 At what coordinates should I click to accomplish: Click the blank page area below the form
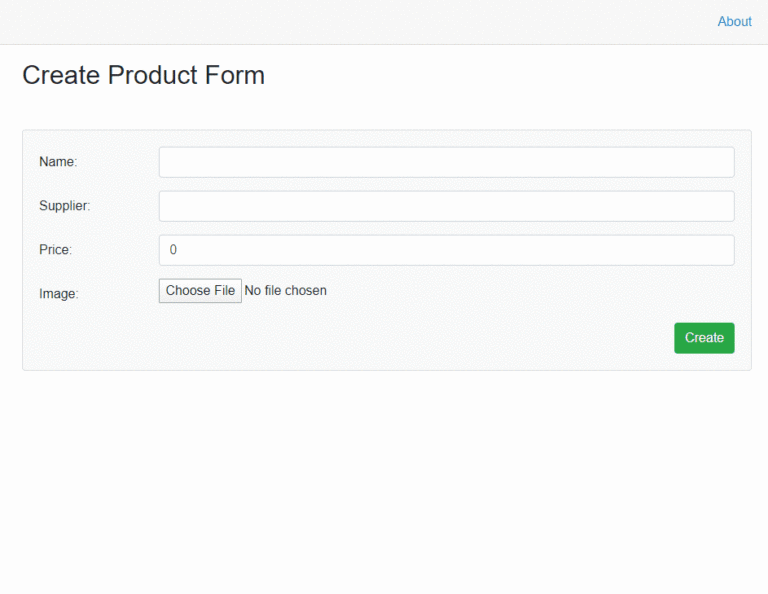tap(384, 480)
